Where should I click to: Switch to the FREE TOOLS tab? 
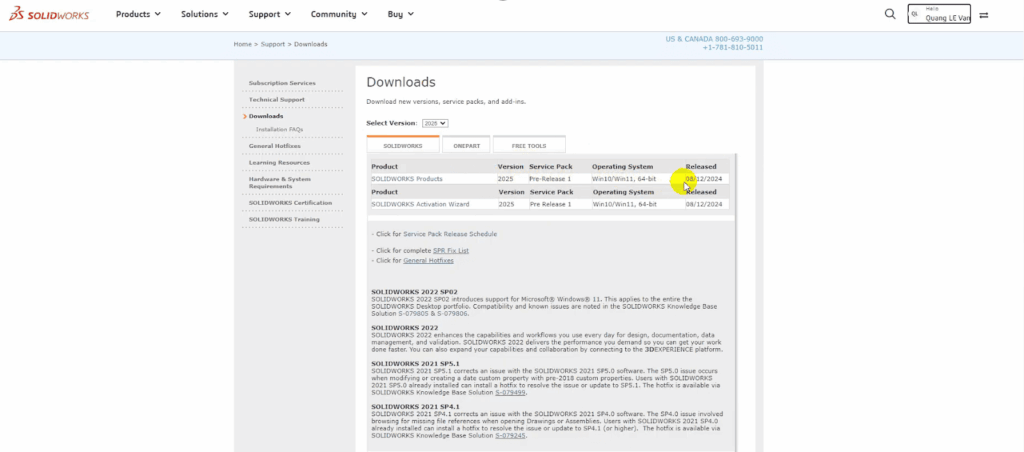[529, 145]
